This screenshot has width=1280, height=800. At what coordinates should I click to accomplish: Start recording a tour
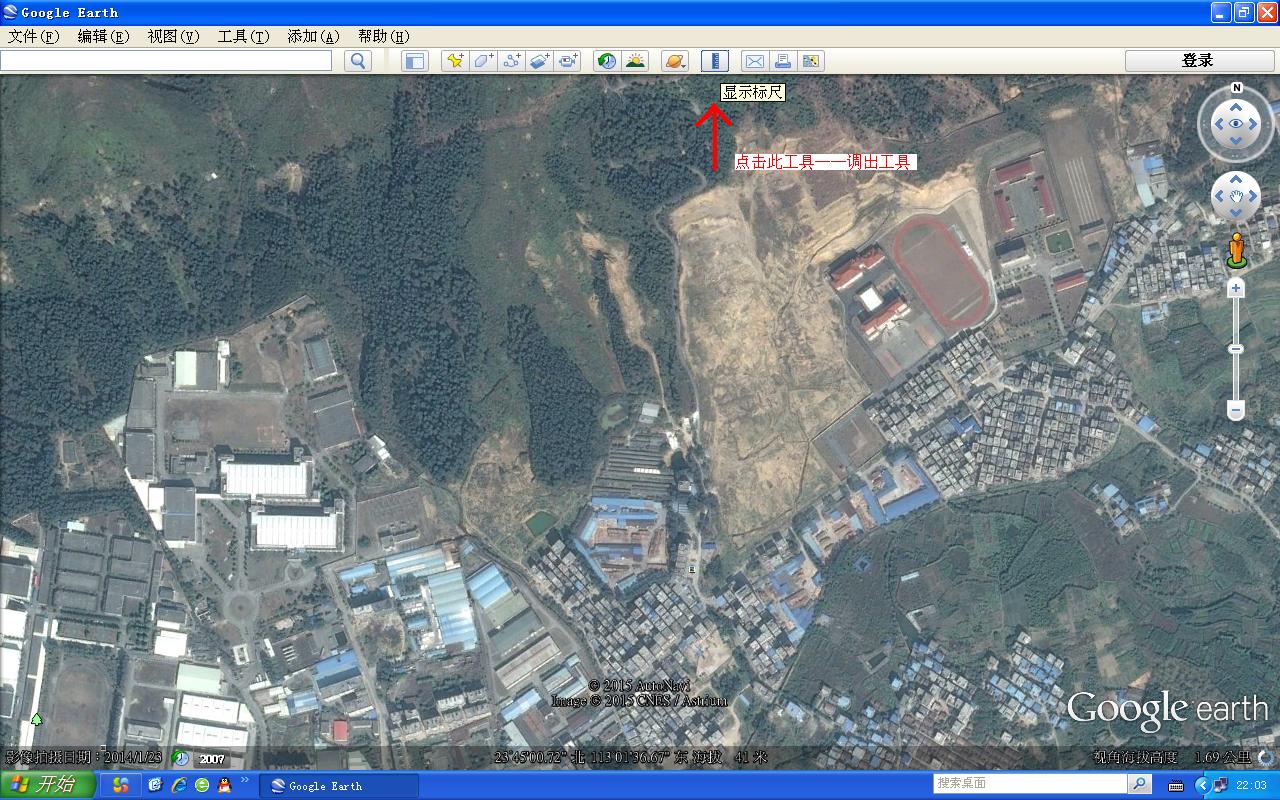click(x=569, y=61)
